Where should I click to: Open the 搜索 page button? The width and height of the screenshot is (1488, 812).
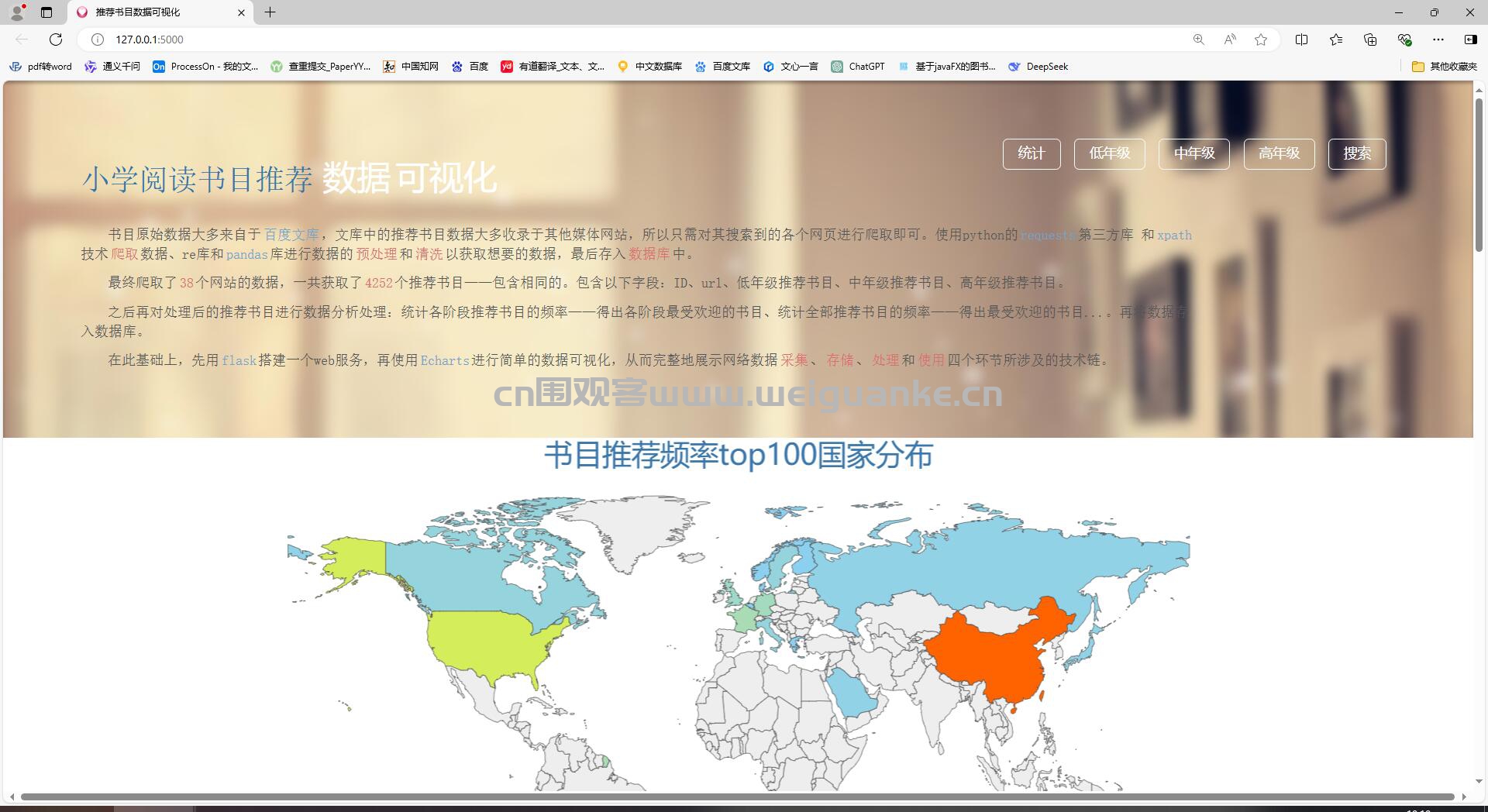(1357, 153)
